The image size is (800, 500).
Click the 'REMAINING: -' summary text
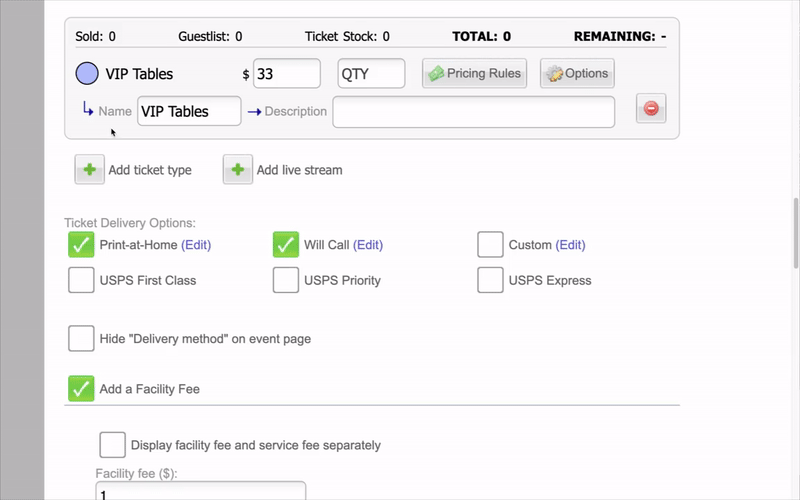pos(620,36)
